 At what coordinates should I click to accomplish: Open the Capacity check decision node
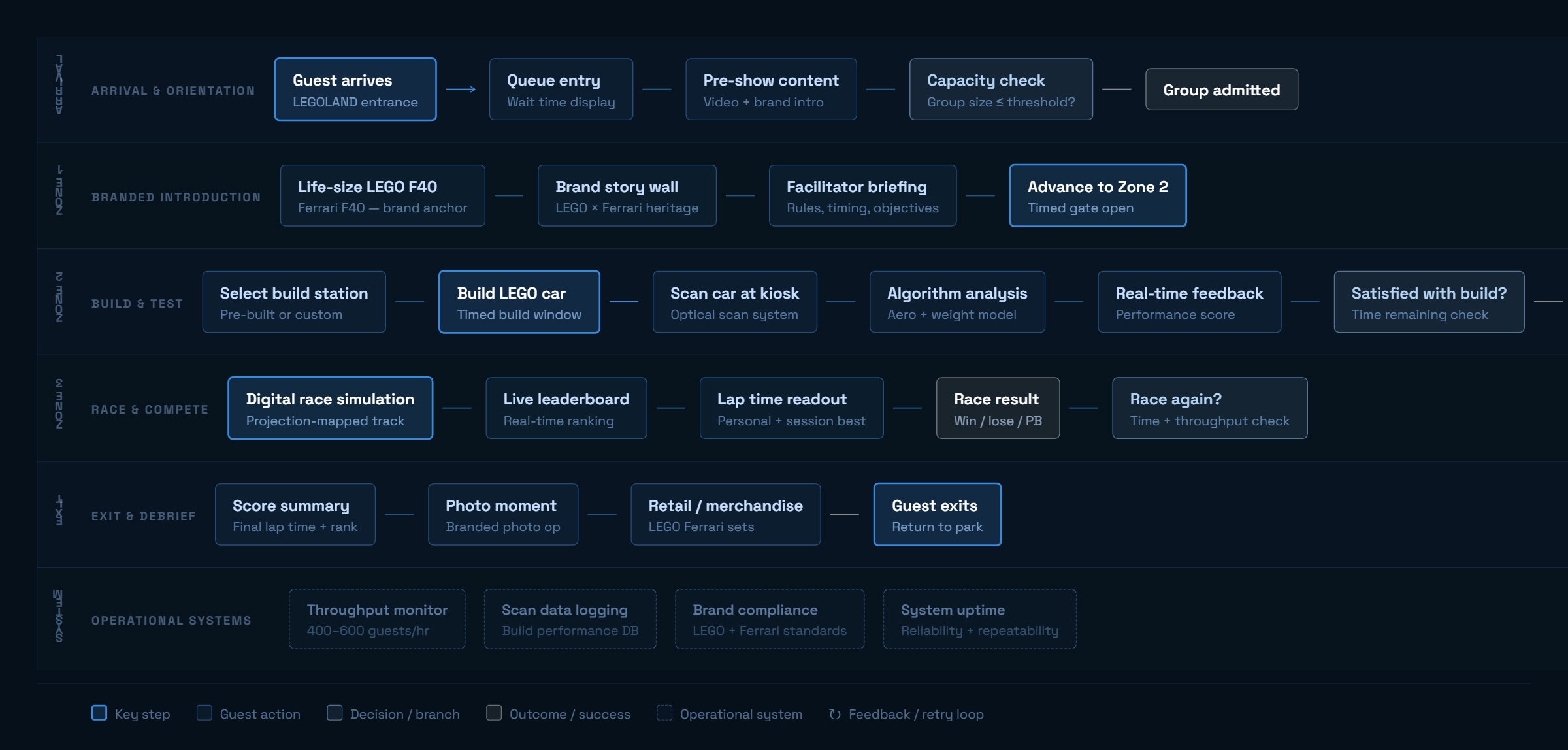click(1001, 90)
